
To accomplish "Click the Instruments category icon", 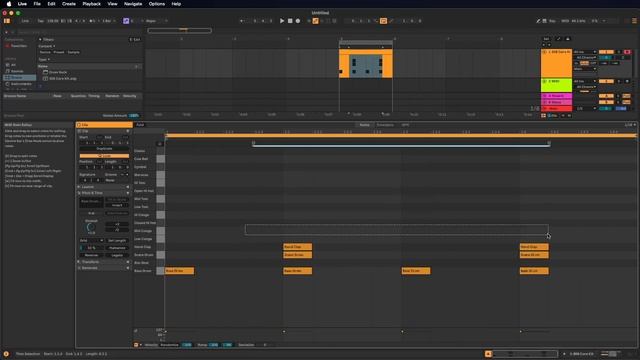I will (7, 84).
